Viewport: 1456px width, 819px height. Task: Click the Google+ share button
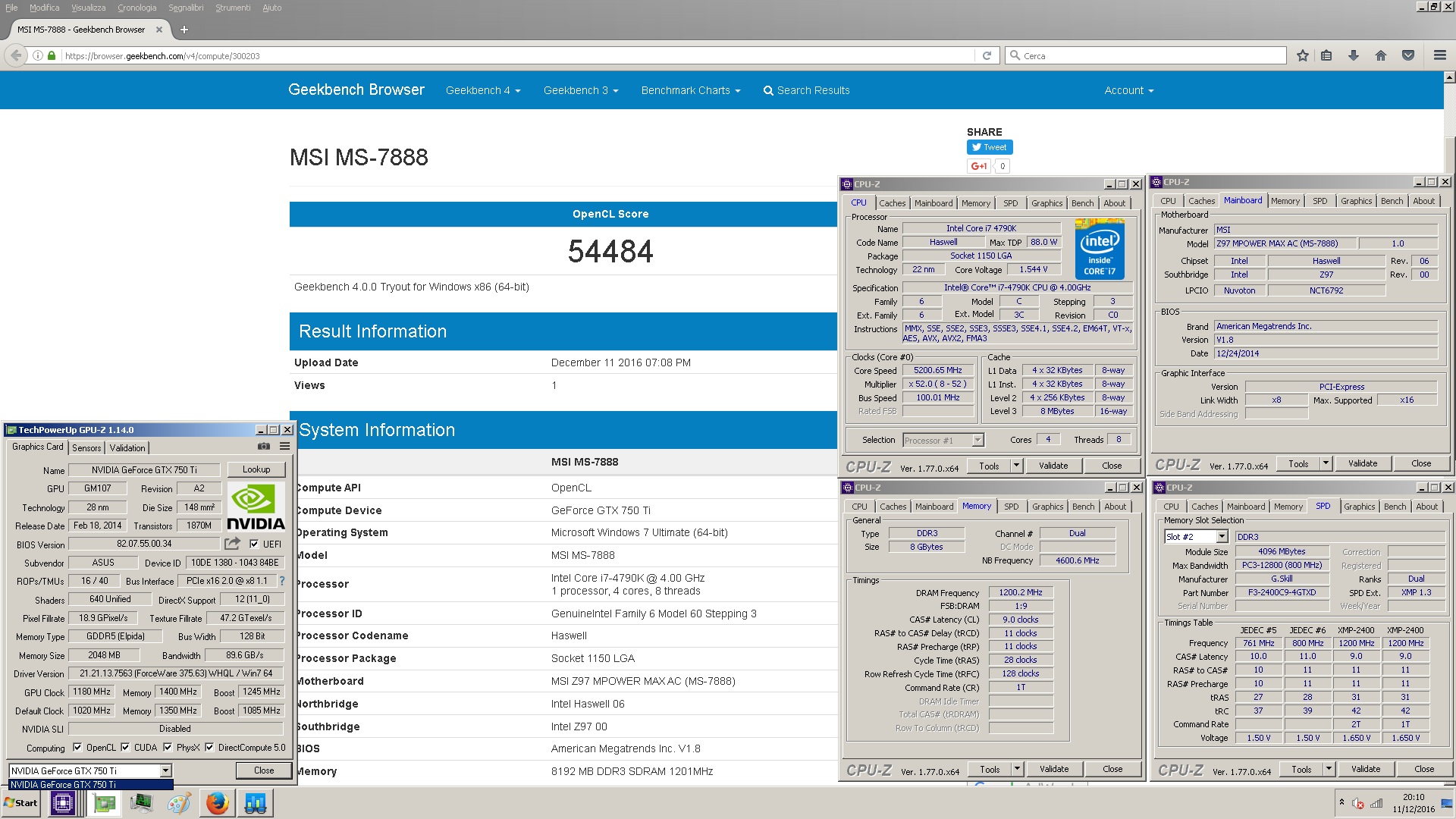979,166
